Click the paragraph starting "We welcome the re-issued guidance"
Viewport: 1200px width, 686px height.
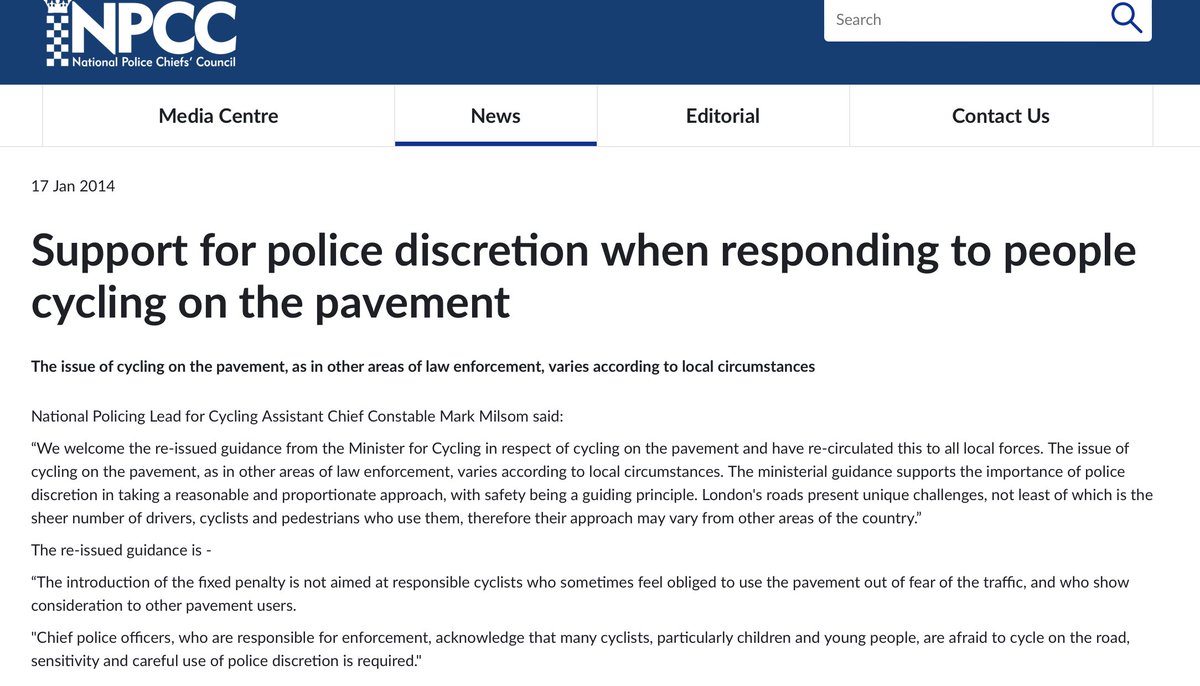[x=592, y=484]
